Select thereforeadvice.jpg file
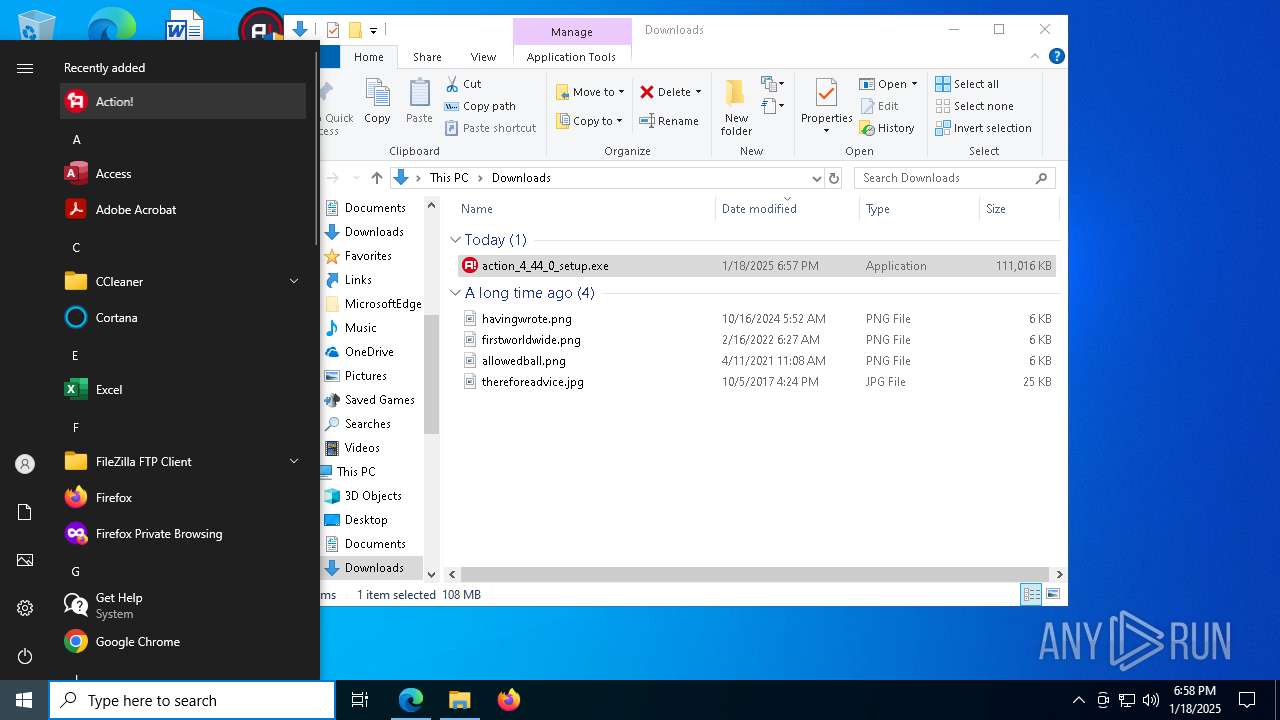Viewport: 1280px width, 720px height. click(756, 382)
